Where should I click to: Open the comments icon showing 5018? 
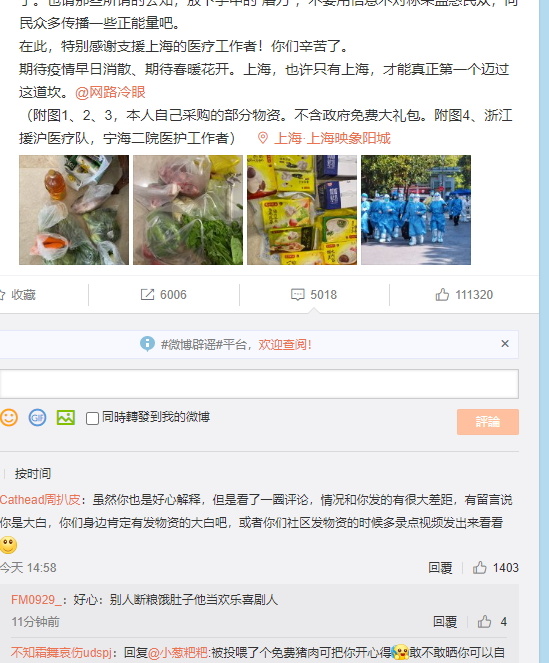coord(297,295)
